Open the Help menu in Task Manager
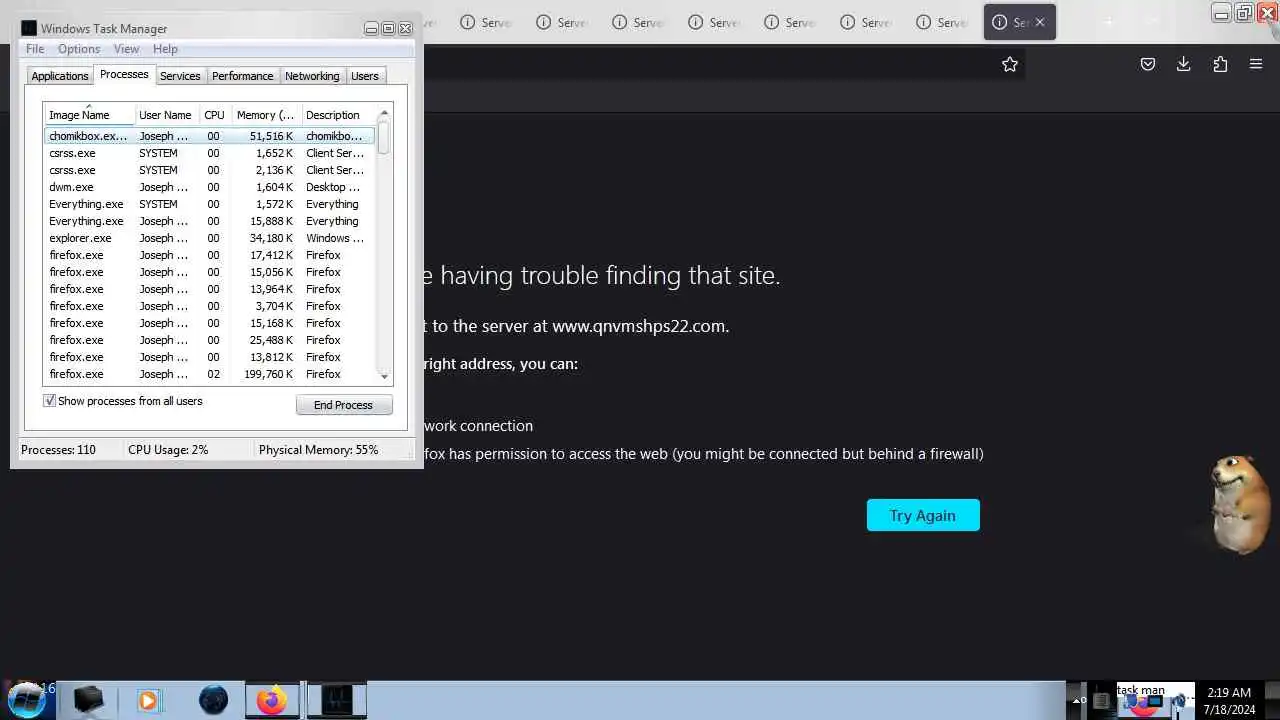This screenshot has height=720, width=1280. (165, 49)
